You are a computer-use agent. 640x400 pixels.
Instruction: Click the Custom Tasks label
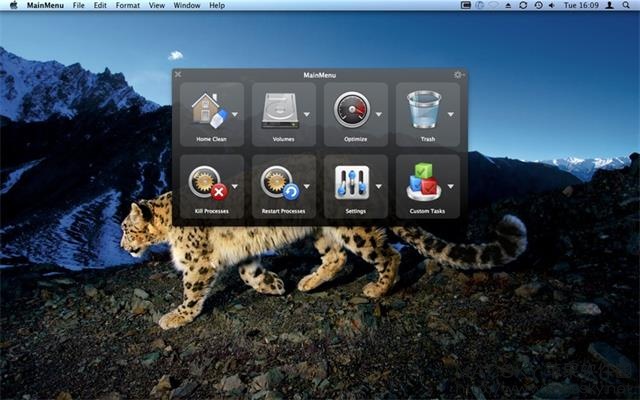(427, 211)
